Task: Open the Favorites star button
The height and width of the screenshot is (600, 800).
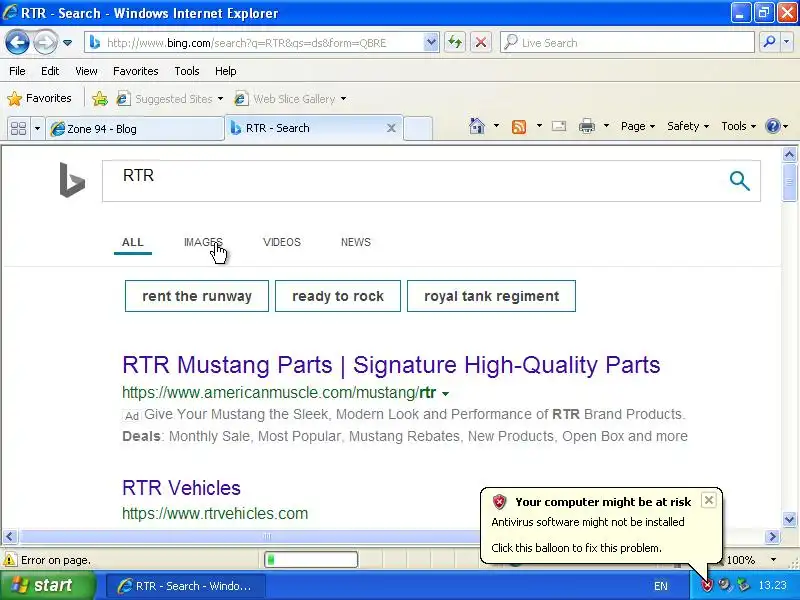Action: click(40, 98)
